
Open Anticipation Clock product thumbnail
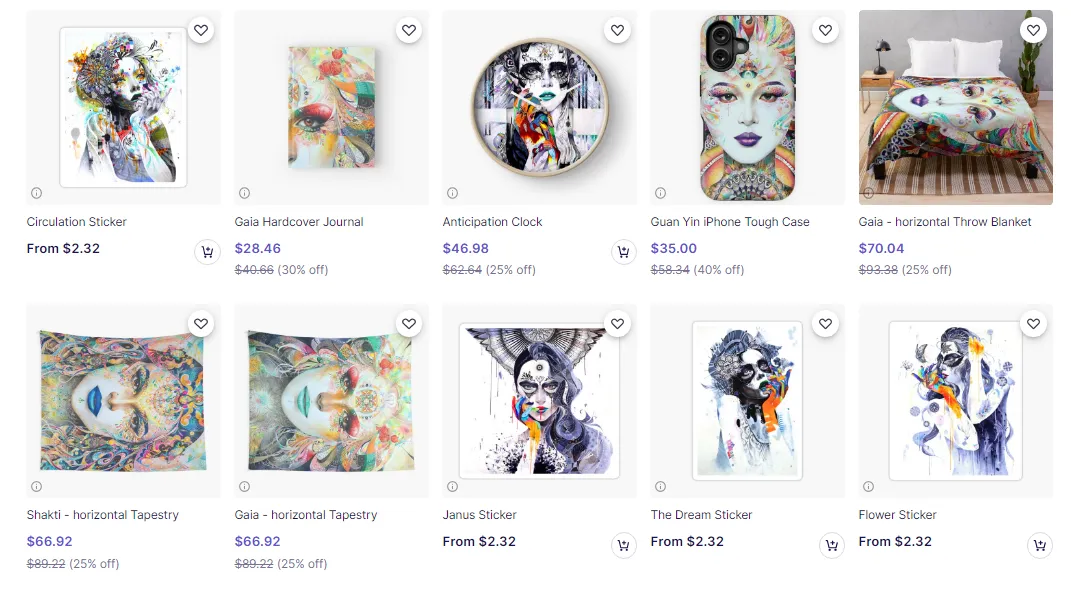tap(539, 107)
